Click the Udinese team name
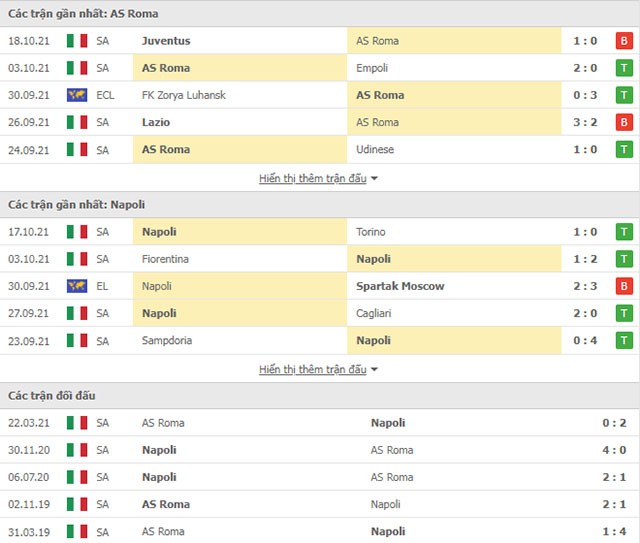The height and width of the screenshot is (543, 640). [x=375, y=149]
